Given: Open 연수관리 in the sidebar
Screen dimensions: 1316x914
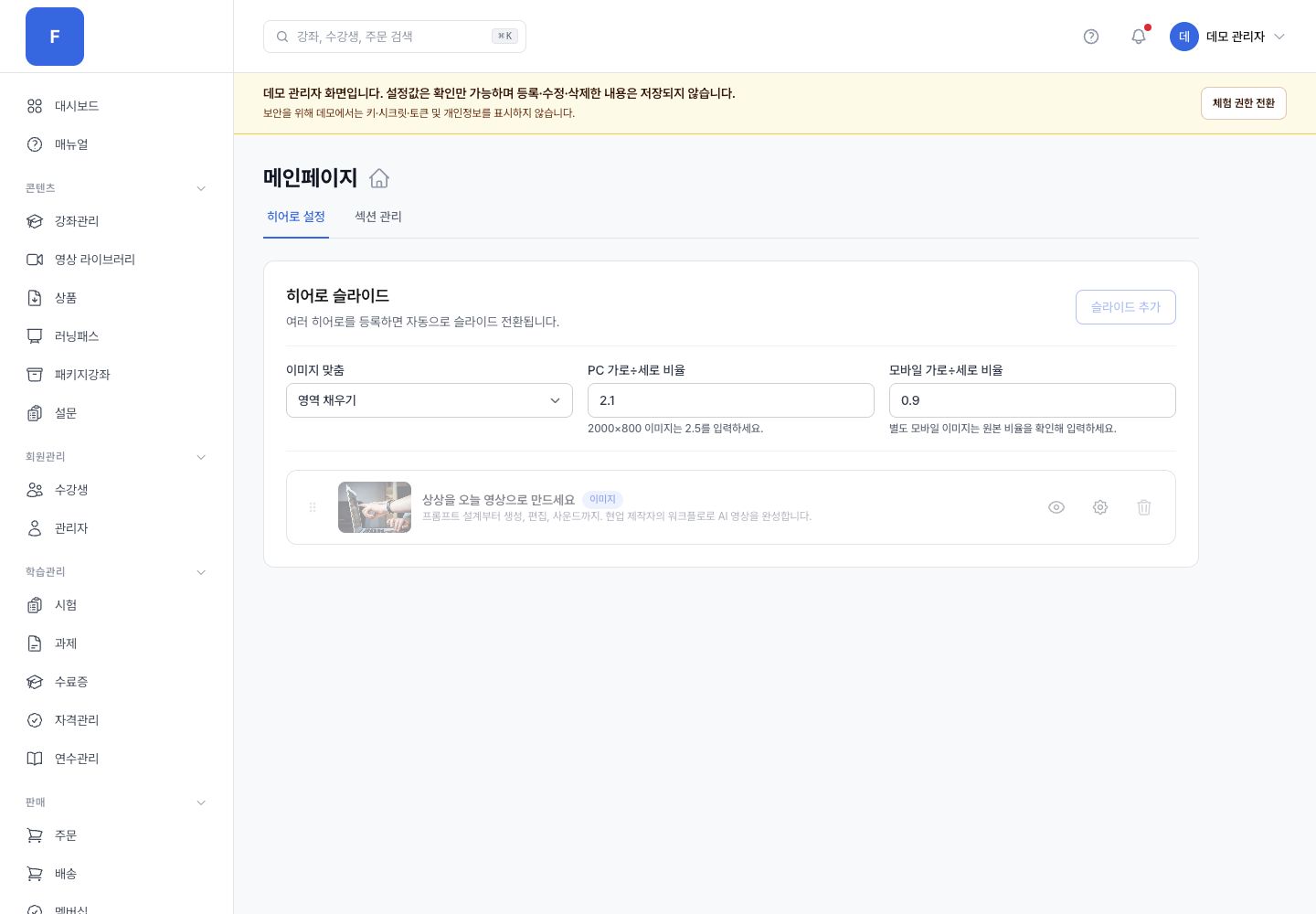Looking at the screenshot, I should click(x=117, y=759).
